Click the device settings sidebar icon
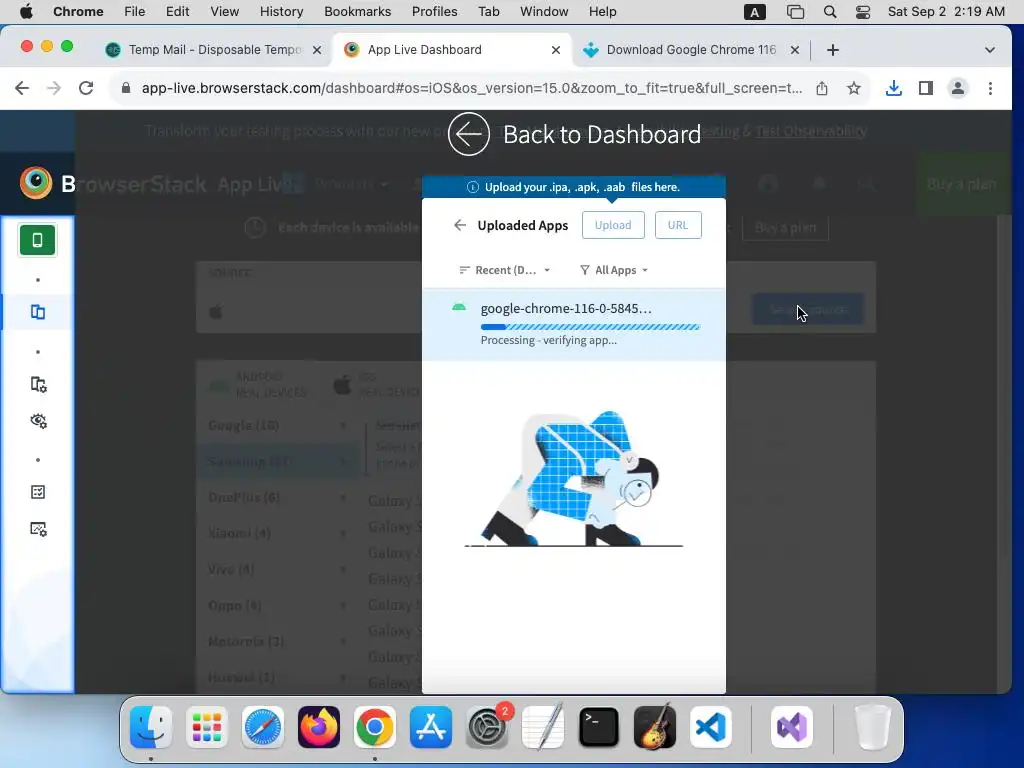The height and width of the screenshot is (768, 1024). pyautogui.click(x=39, y=385)
